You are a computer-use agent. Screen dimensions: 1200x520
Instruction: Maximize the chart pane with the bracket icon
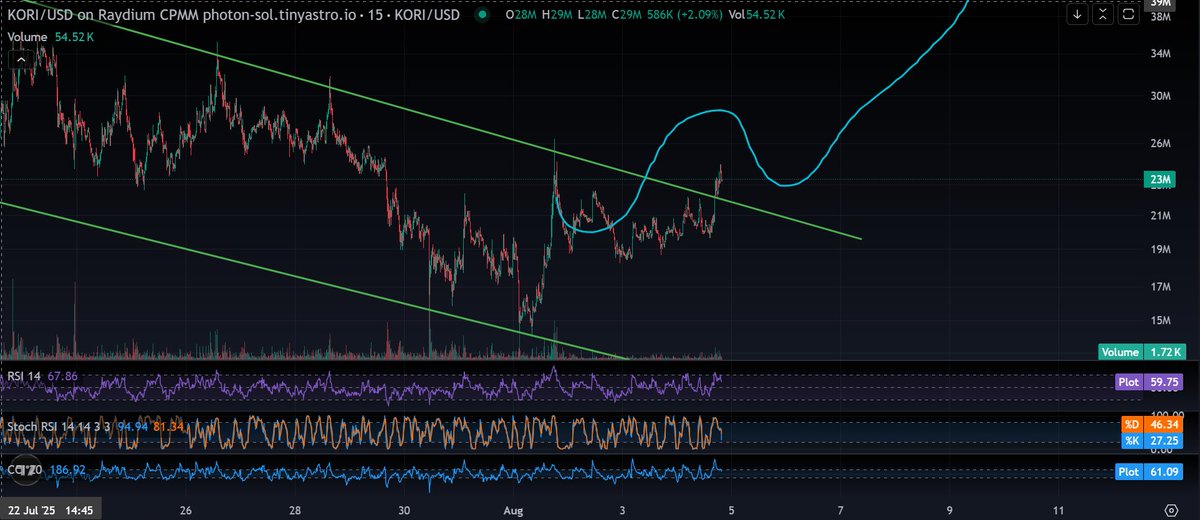[x=1127, y=15]
